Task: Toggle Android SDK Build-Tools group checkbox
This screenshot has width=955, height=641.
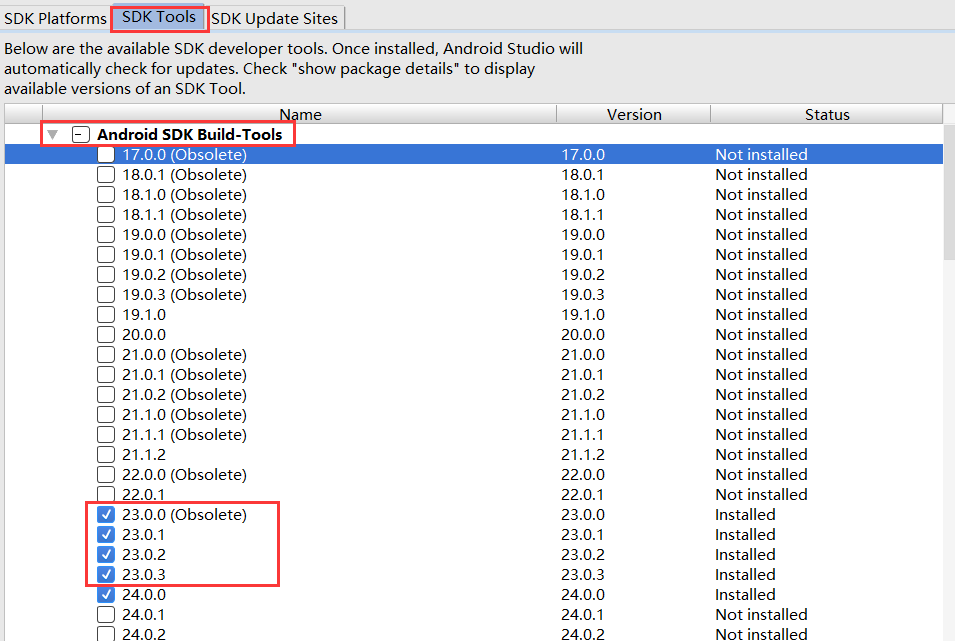Action: pos(80,135)
